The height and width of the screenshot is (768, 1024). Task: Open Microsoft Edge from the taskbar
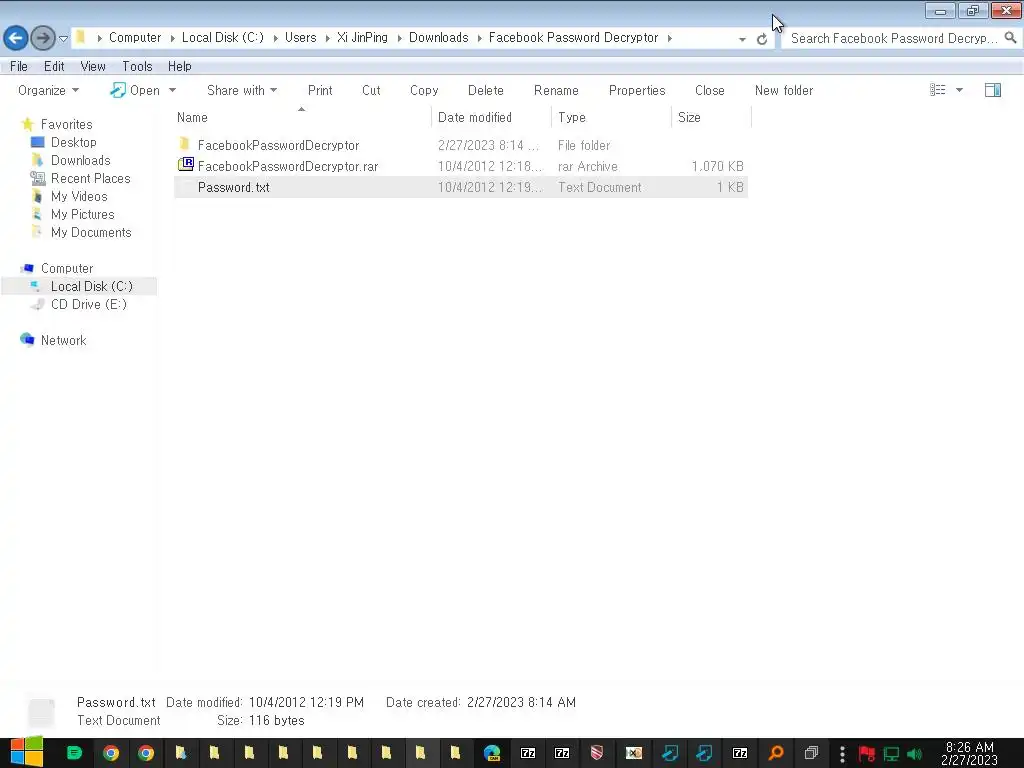(x=492, y=753)
